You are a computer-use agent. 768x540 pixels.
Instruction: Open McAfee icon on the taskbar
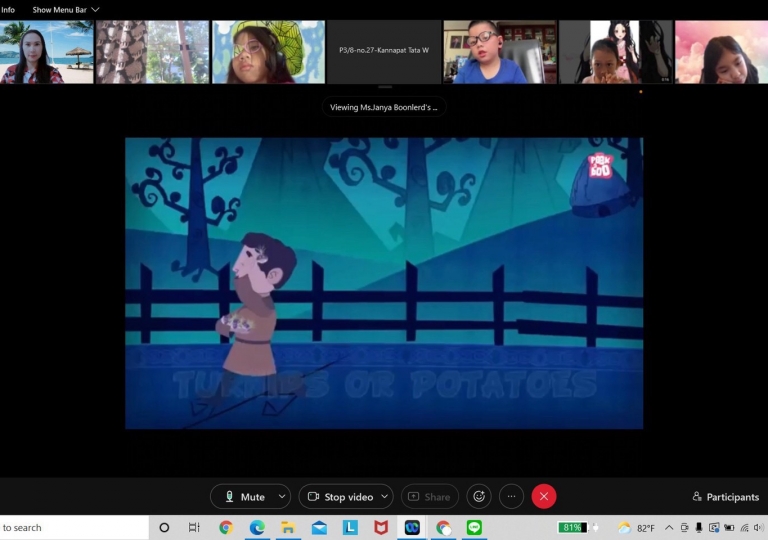coord(381,527)
